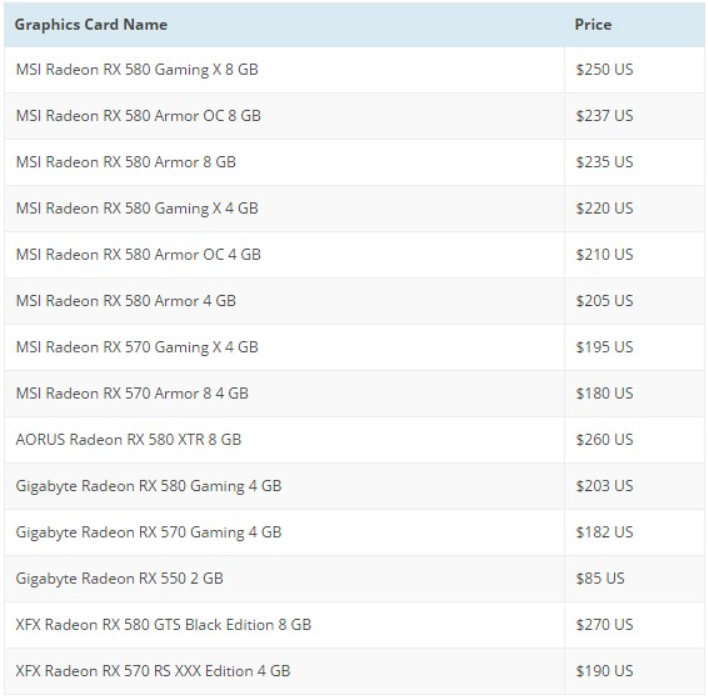The image size is (708, 697).
Task: Select the $270 US price cell
Action: [x=604, y=625]
